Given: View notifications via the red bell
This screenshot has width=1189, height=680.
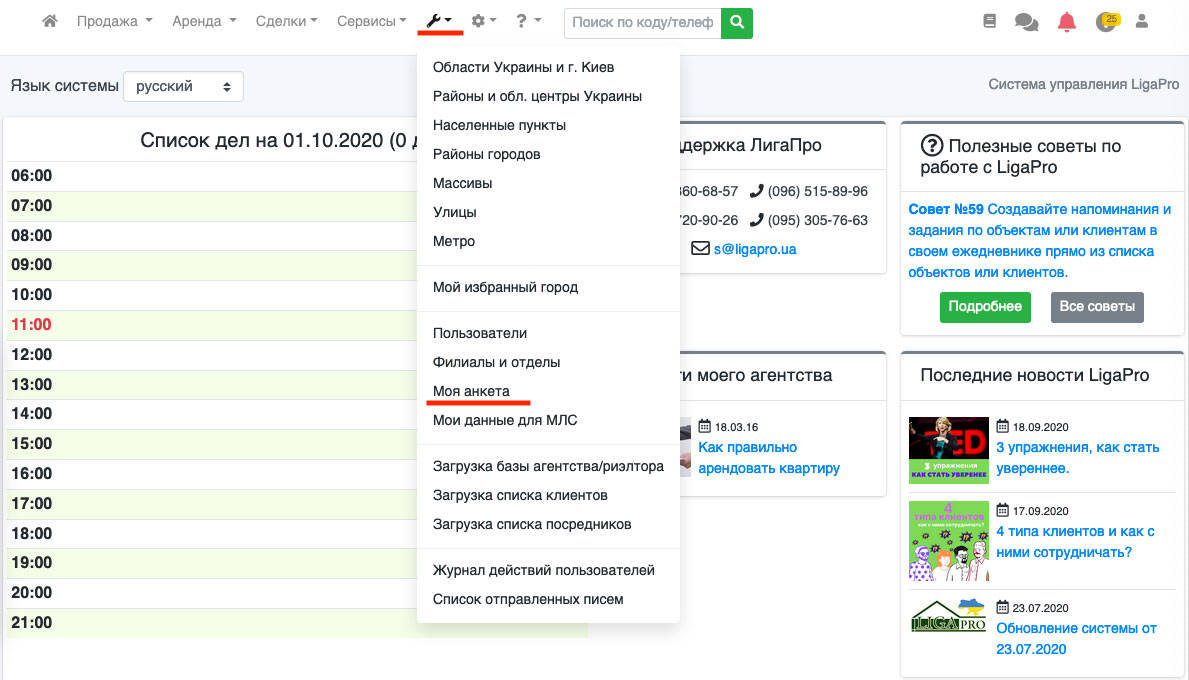Looking at the screenshot, I should click(1066, 22).
